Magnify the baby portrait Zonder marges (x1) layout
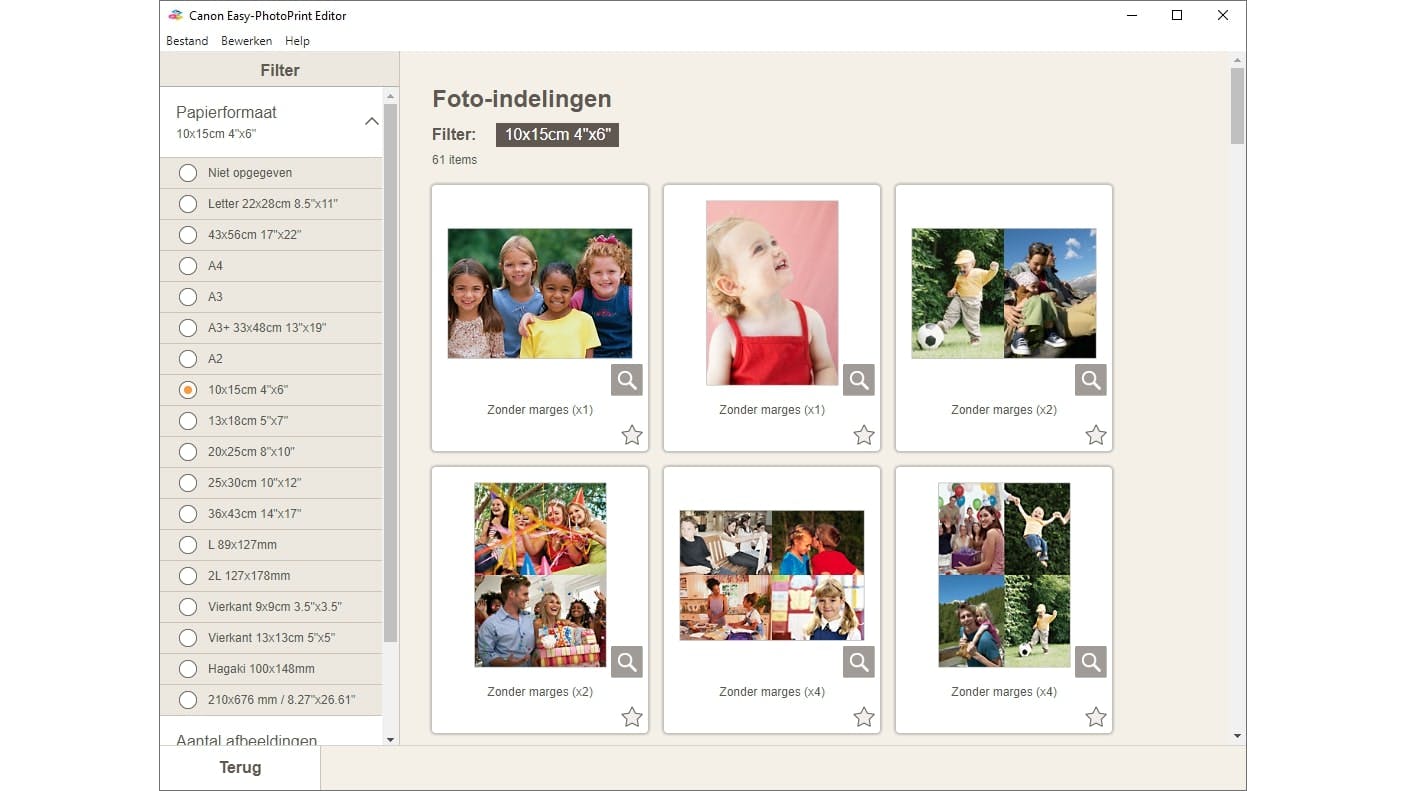Viewport: 1406px width, 791px height. click(859, 380)
